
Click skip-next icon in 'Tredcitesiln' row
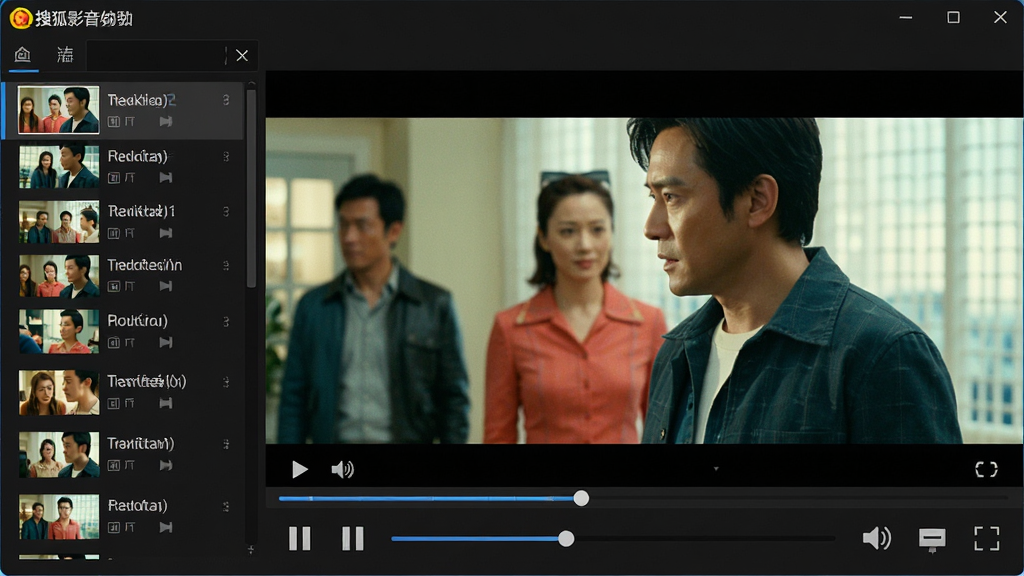(x=166, y=286)
